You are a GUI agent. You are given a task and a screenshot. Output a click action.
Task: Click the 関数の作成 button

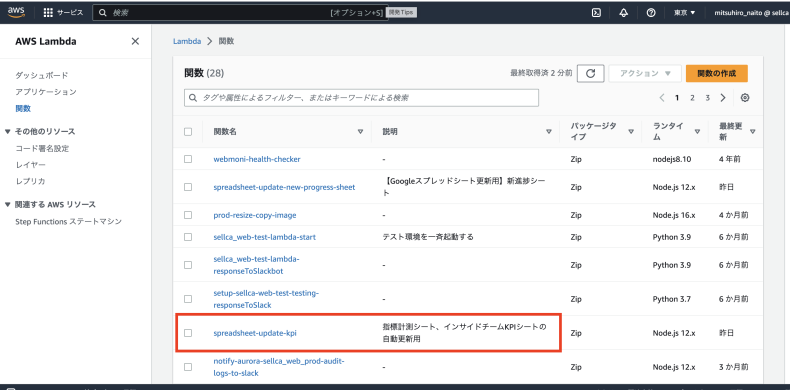(x=716, y=73)
